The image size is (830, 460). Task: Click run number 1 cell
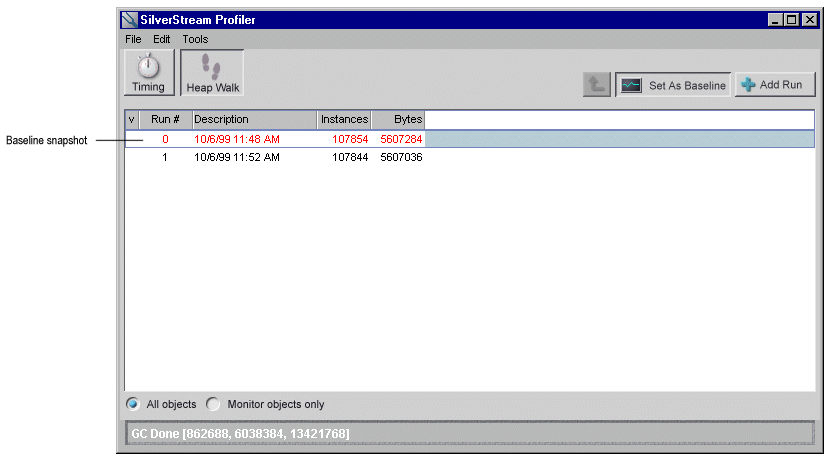(165, 157)
